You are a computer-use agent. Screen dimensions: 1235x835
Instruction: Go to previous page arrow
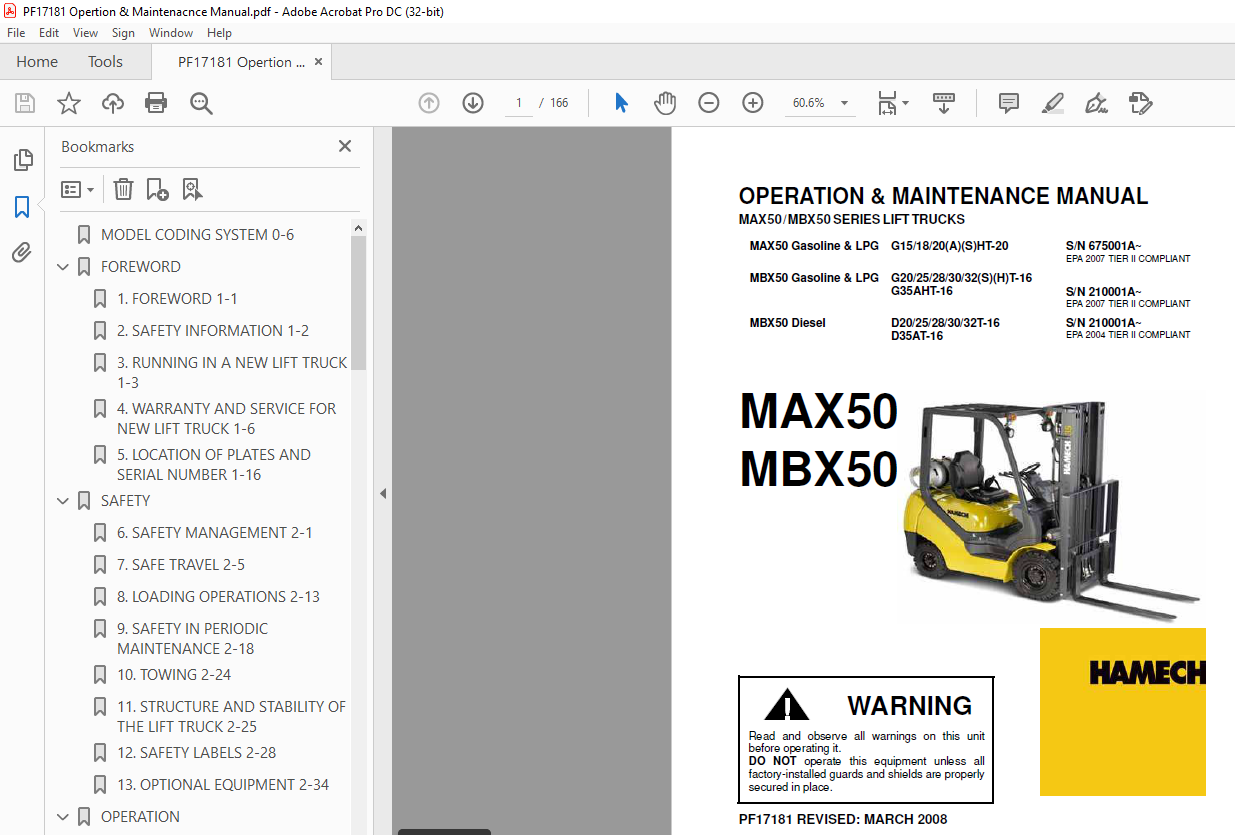429,103
